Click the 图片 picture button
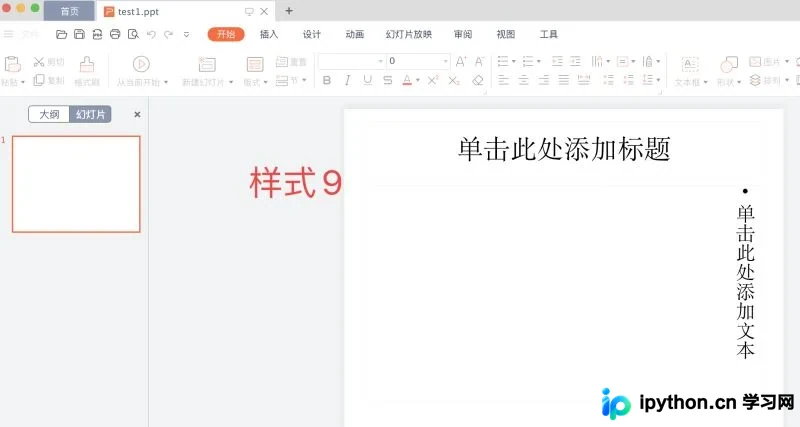Image resolution: width=800 pixels, height=427 pixels. click(767, 62)
